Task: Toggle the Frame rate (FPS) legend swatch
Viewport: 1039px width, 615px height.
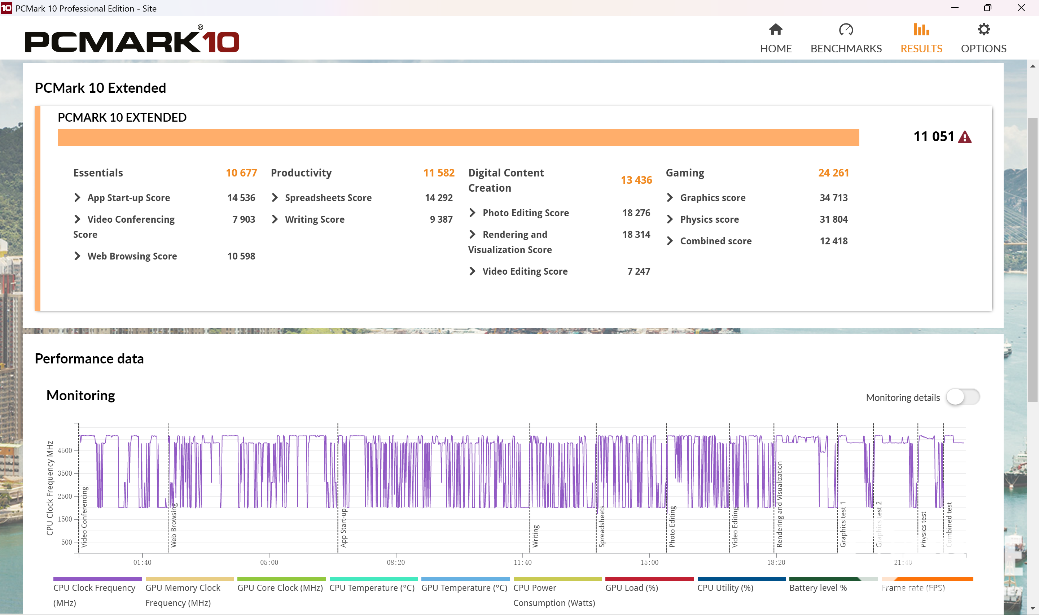Action: [x=927, y=579]
